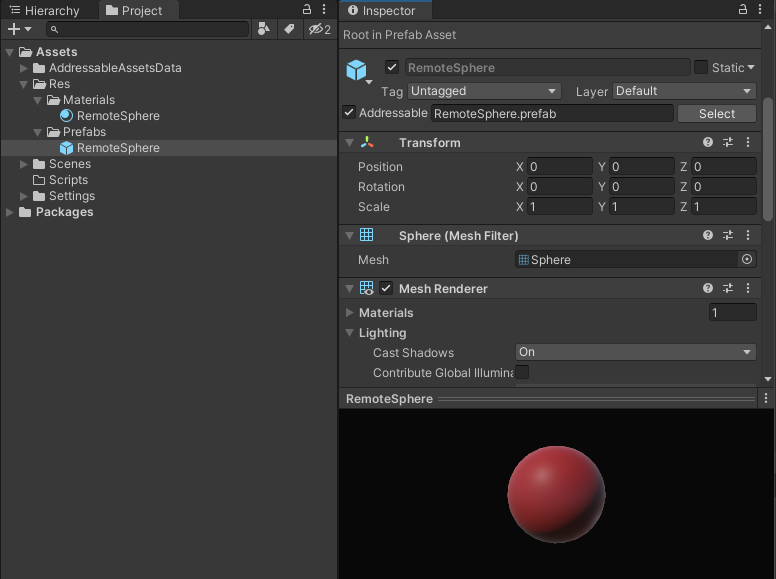
Task: Focus the Project search field
Action: coord(147,30)
